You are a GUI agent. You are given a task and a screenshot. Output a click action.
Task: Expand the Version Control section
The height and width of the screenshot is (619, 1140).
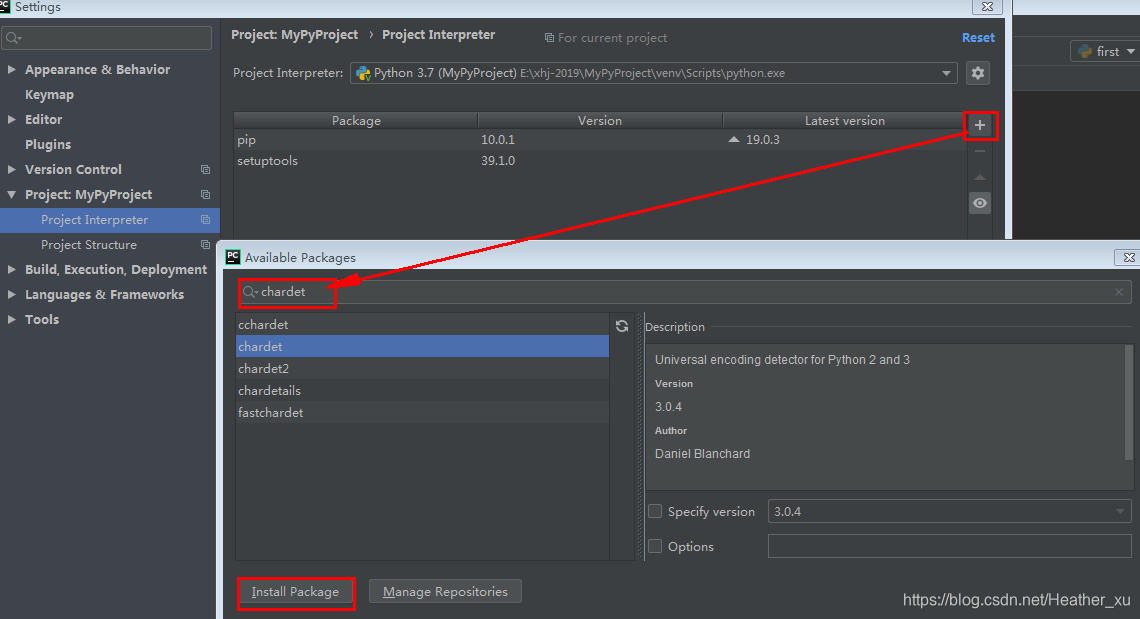coord(12,169)
